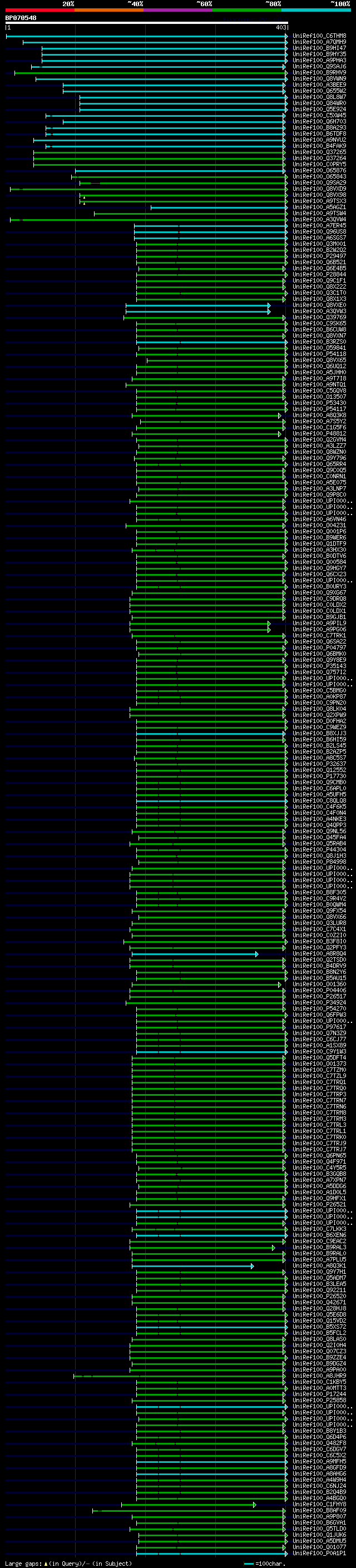This screenshot has width=356, height=1568.
Task: Select hit UniRef100_P17244
Action: (319, 1394)
